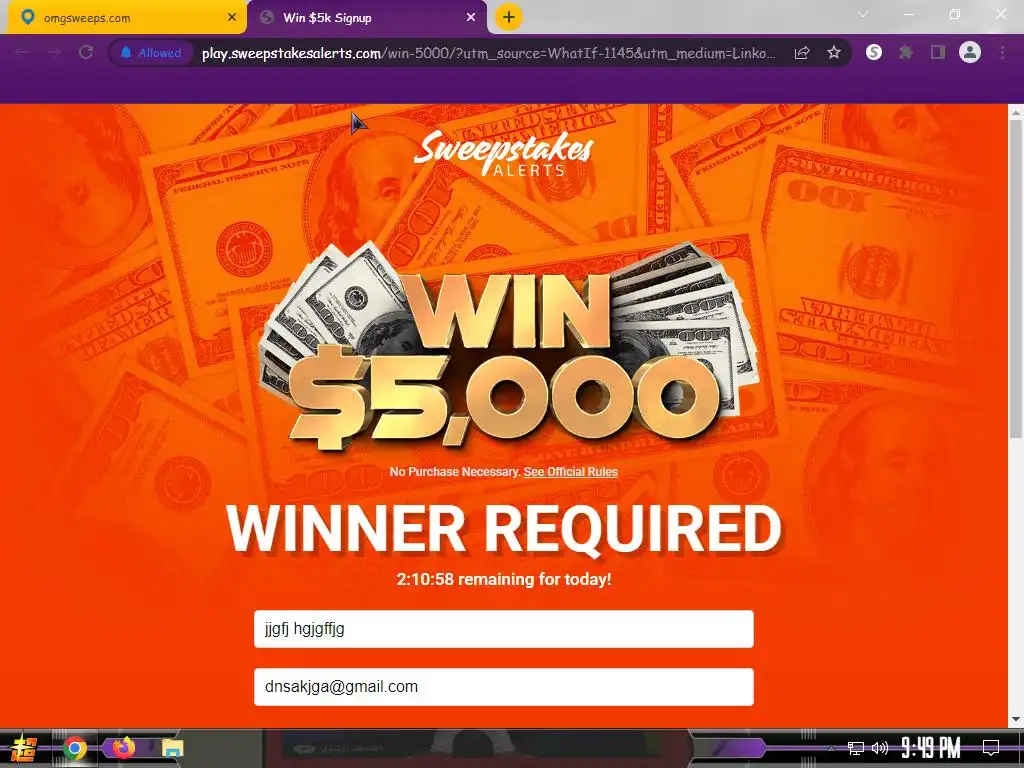Open the user profile avatar icon
The image size is (1024, 768).
click(x=970, y=52)
